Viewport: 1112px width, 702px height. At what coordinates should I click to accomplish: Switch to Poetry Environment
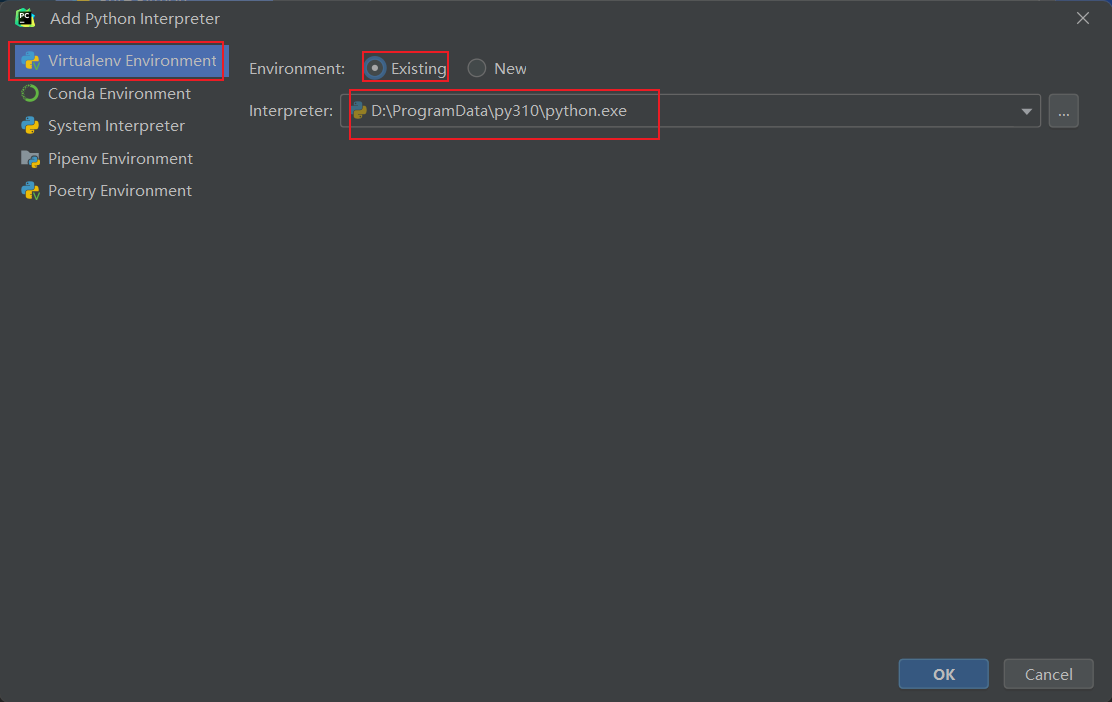[120, 191]
